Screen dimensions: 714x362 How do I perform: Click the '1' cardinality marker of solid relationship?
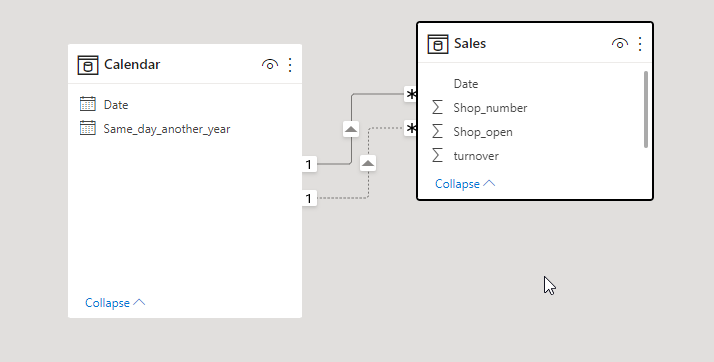click(x=309, y=164)
